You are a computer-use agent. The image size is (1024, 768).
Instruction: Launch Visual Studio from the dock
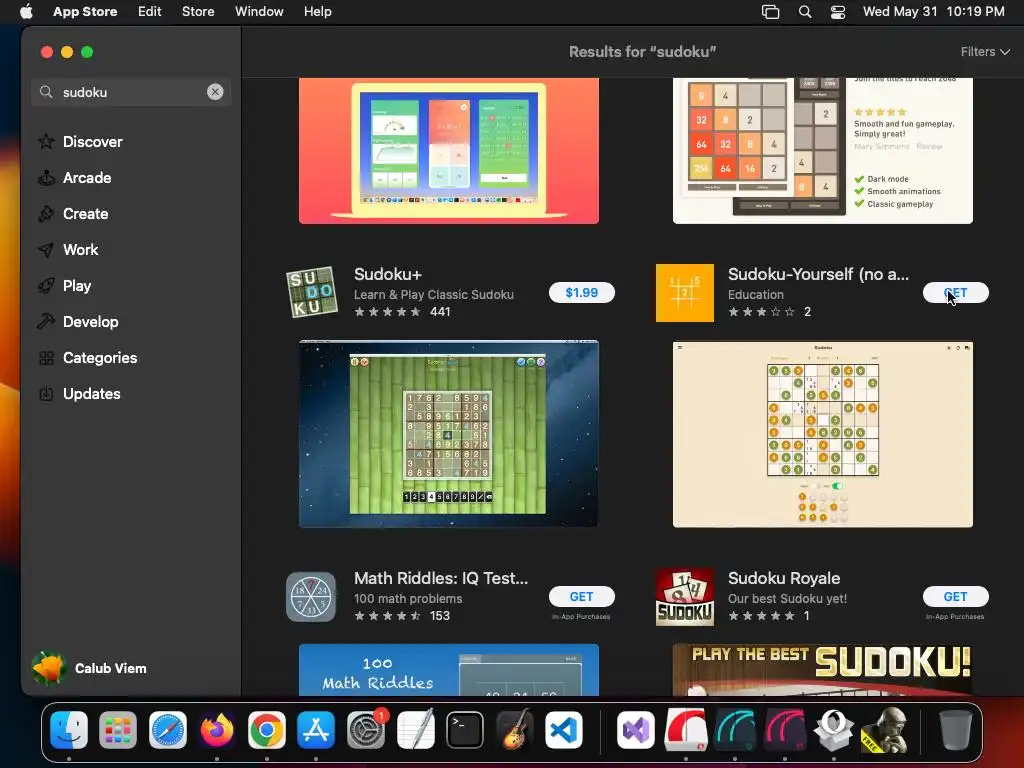click(635, 729)
